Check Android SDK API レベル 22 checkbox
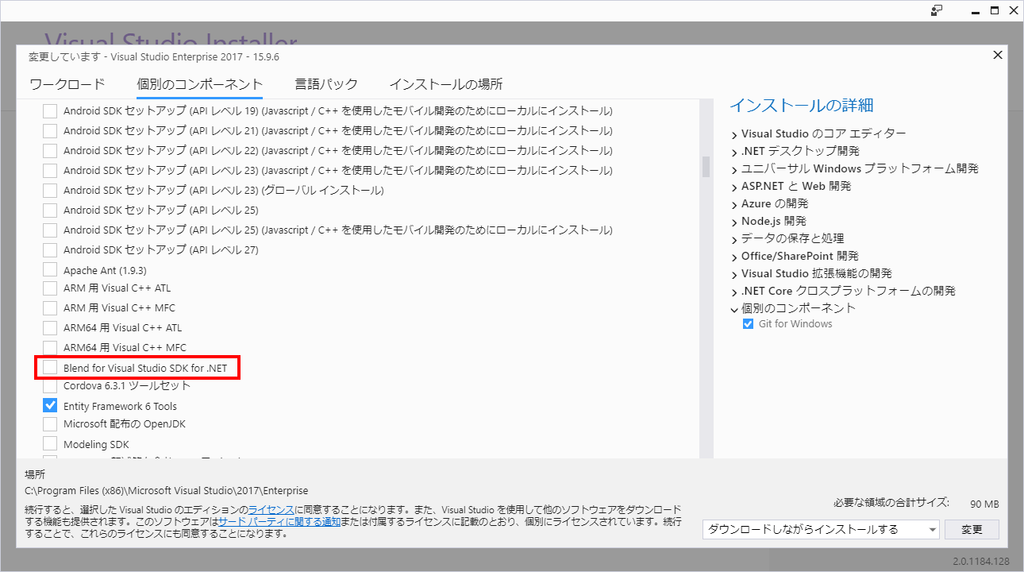1024x572 pixels. (50, 150)
